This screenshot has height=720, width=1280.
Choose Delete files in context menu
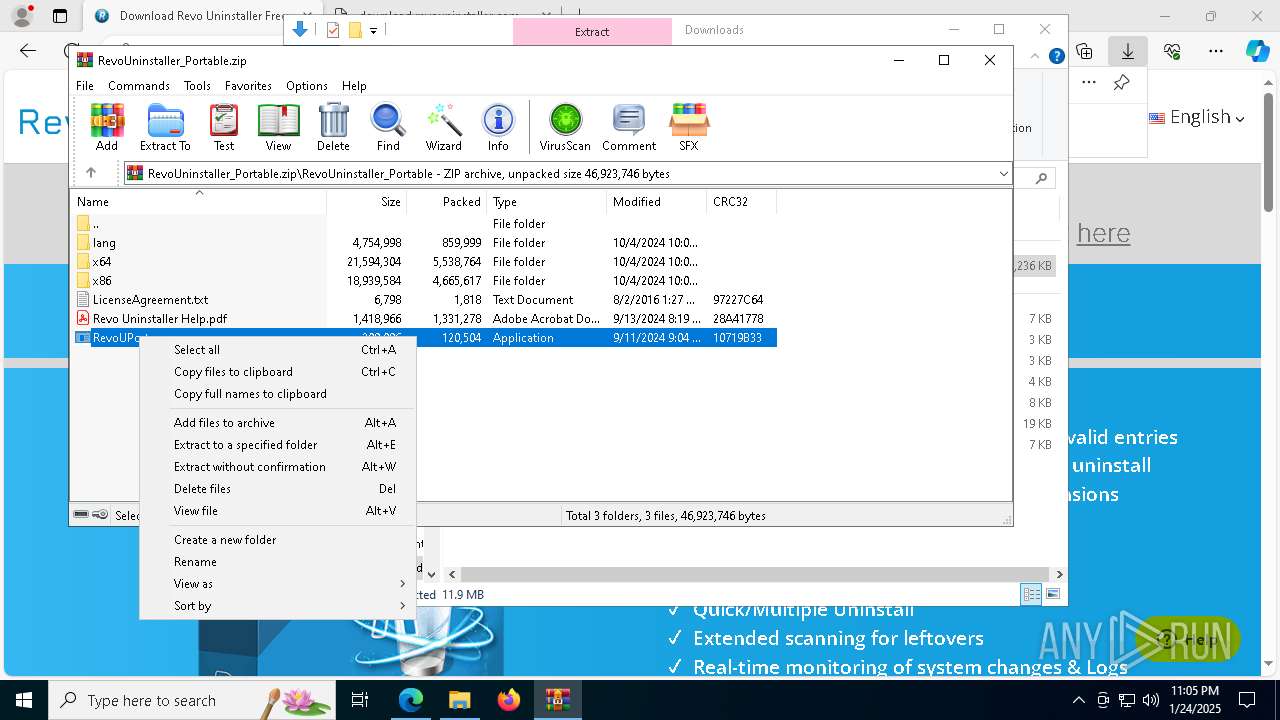277,489
